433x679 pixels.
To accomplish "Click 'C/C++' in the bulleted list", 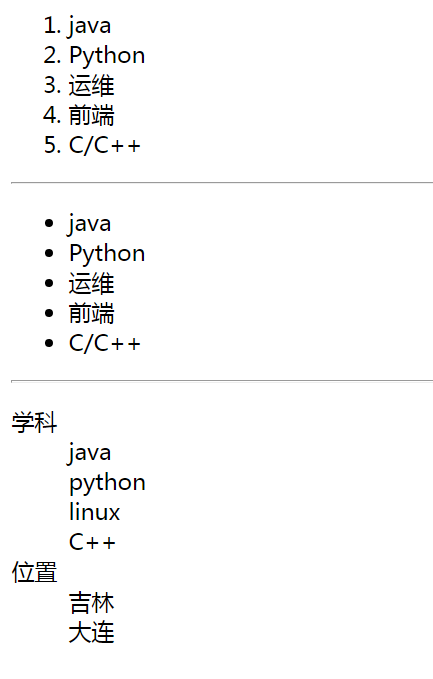I will click(105, 343).
